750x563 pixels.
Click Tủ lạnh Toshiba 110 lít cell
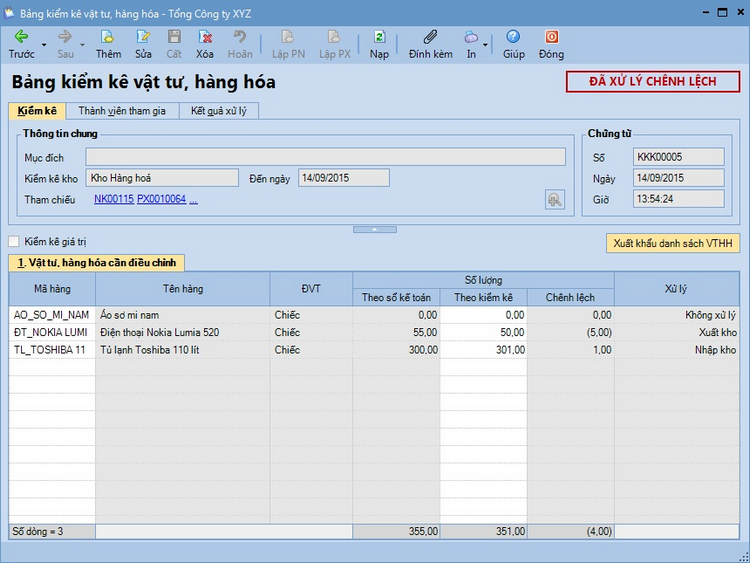[183, 350]
